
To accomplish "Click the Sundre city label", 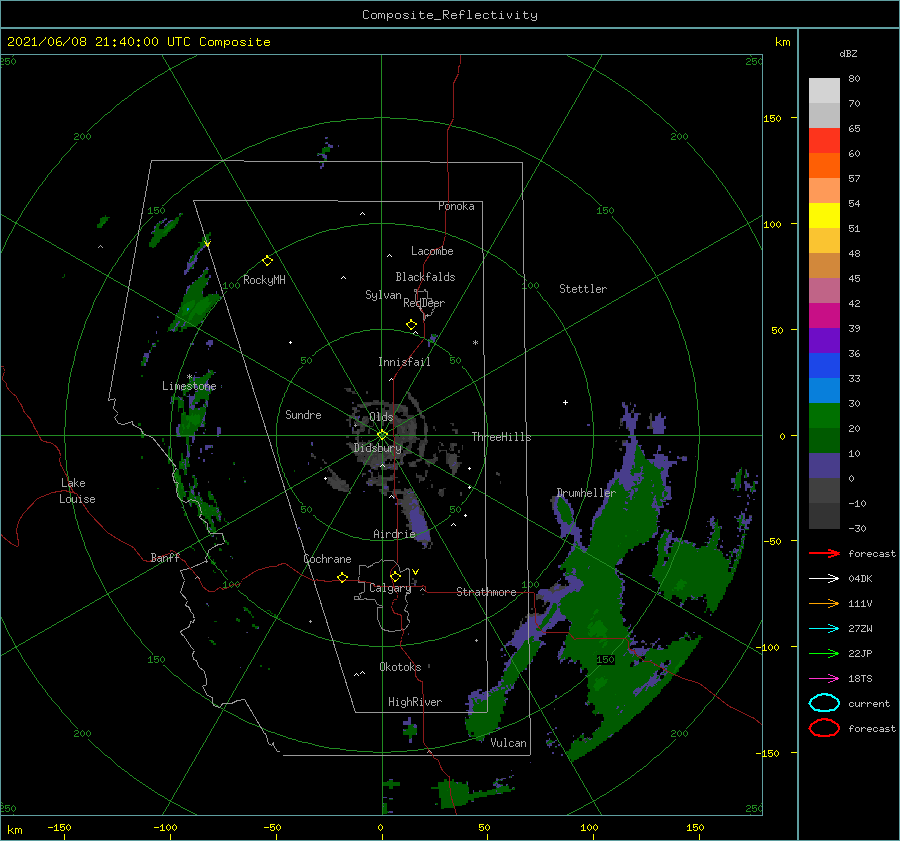I will click(x=303, y=414).
